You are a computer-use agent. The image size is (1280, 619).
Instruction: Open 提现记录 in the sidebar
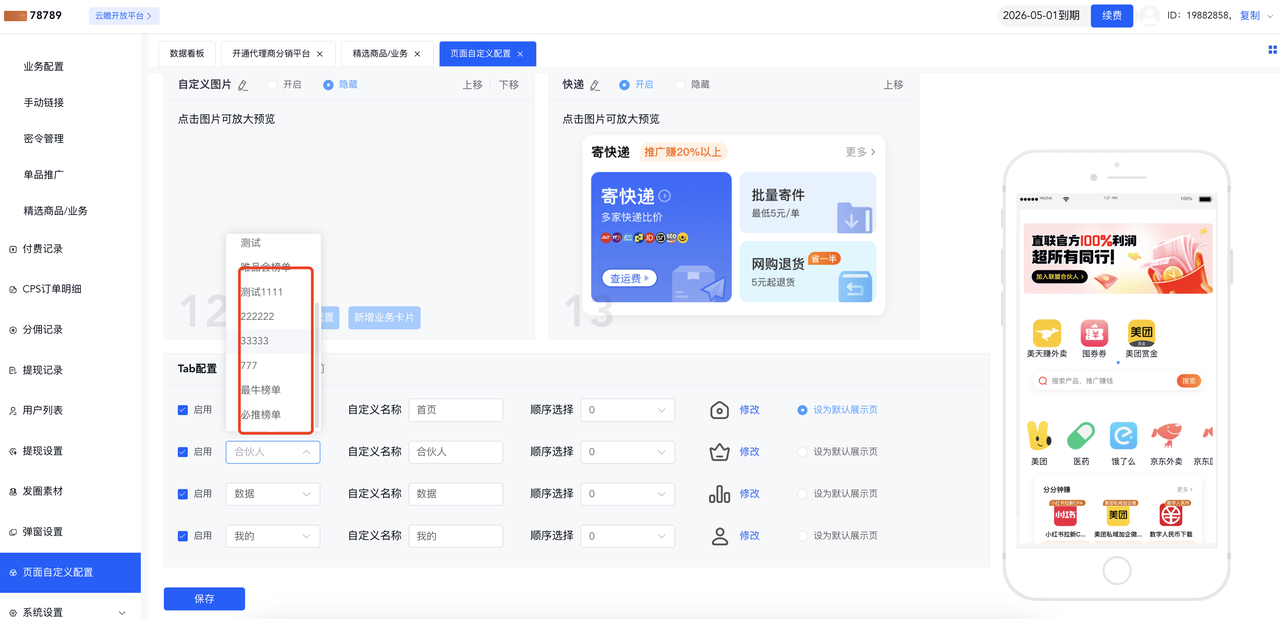43,370
